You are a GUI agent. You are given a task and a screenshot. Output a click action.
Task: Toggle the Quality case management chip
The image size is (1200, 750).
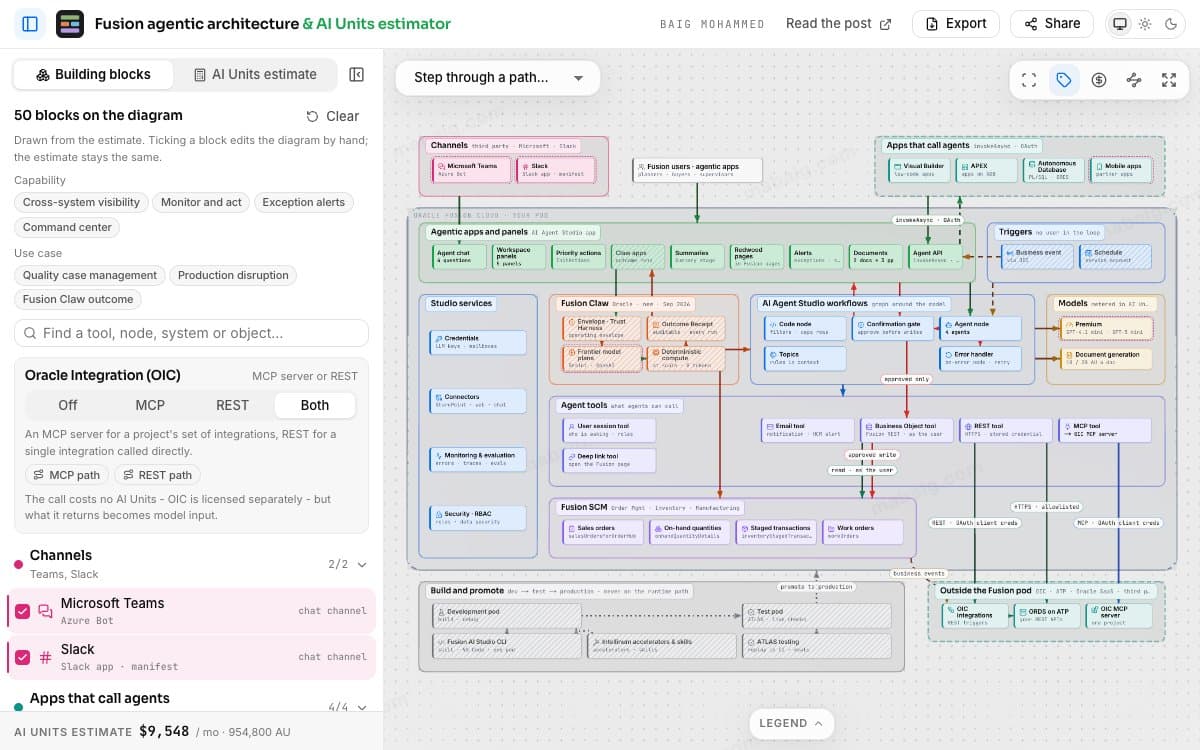pyautogui.click(x=90, y=275)
